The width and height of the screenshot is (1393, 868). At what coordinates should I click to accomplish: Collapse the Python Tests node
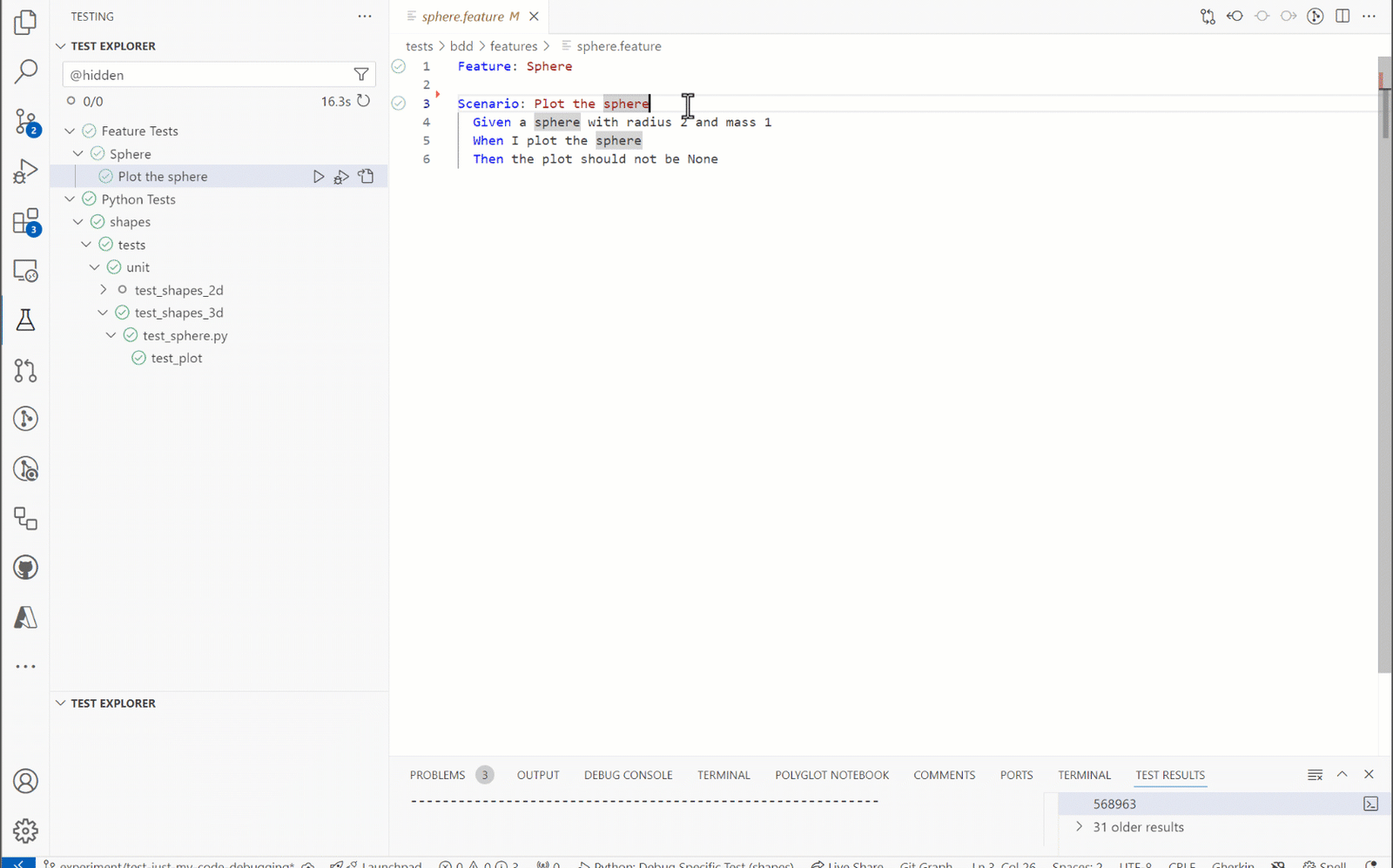70,199
